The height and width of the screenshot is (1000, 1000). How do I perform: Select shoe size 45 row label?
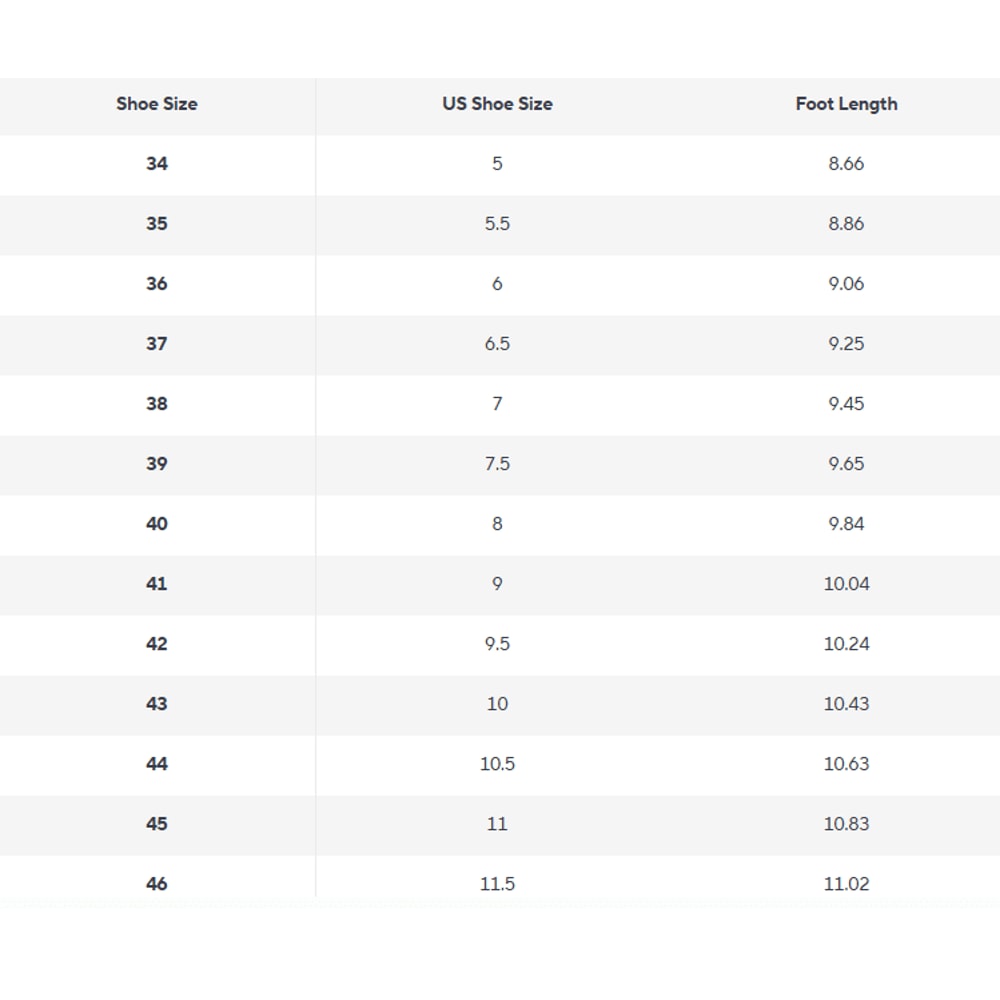point(157,824)
